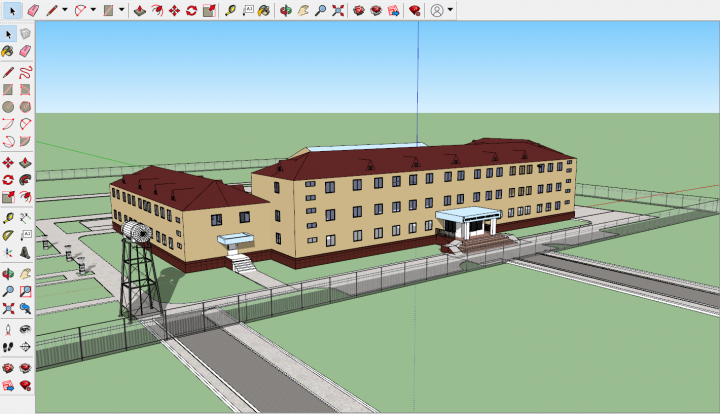This screenshot has height=414, width=720.
Task: Choose the Paint Bucket in the left palette
Action: pos(8,51)
